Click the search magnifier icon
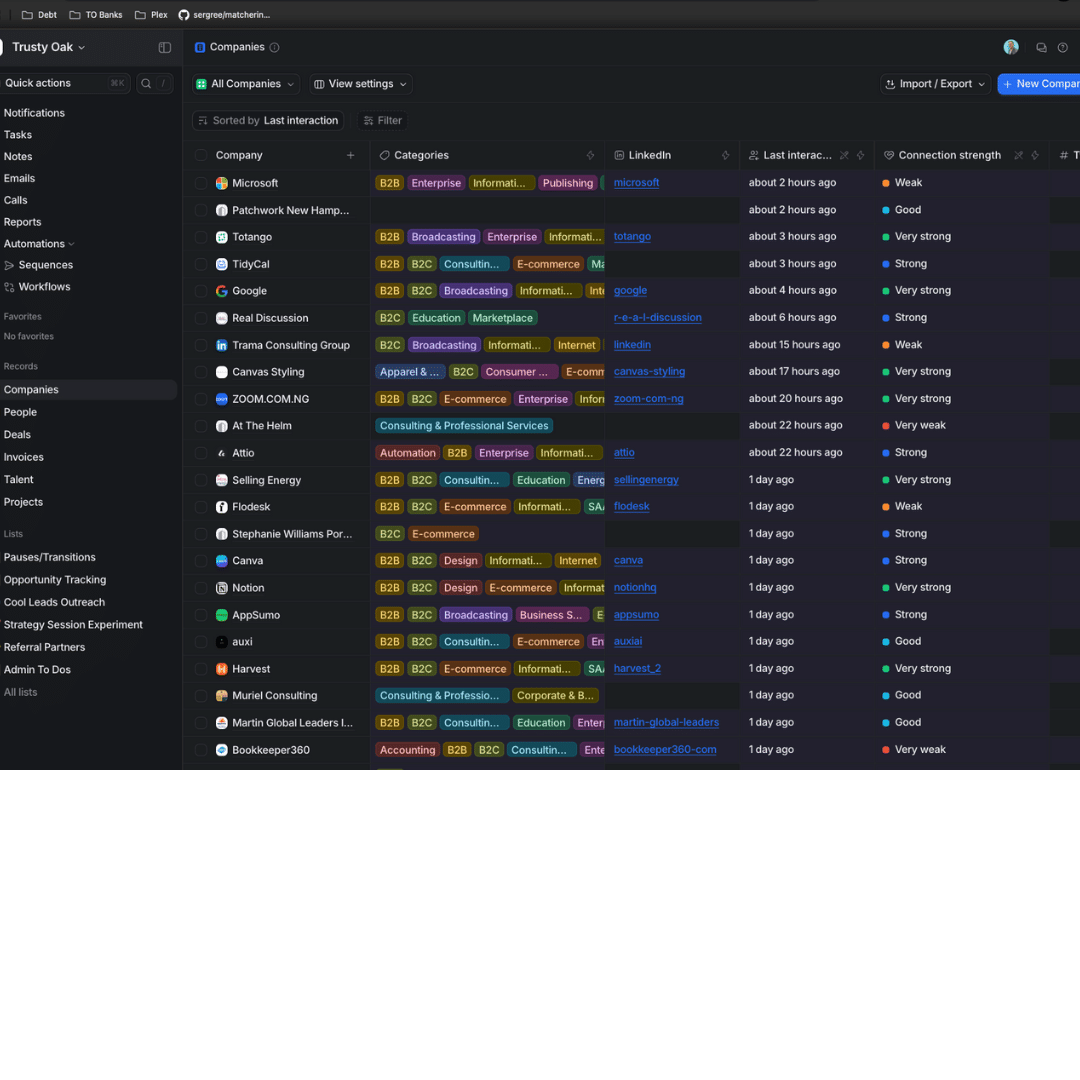1080x1080 pixels. point(146,83)
